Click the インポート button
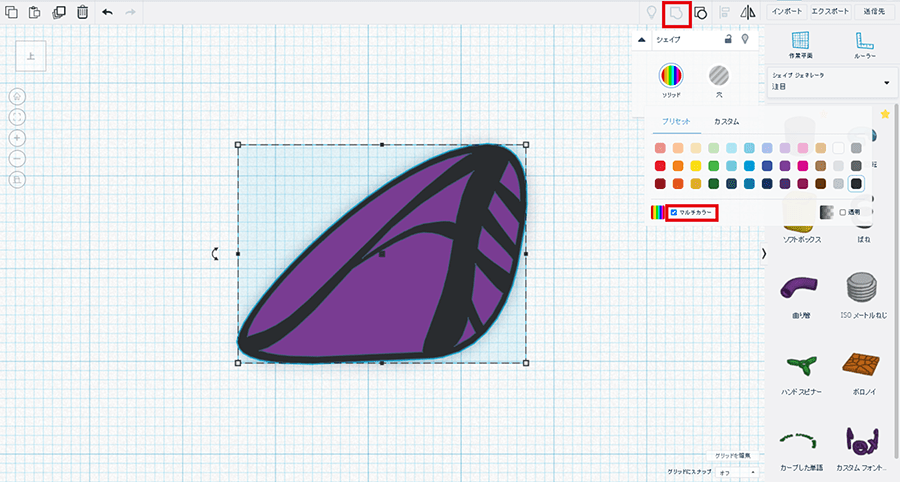Screen dimensions: 900x482 [786, 11]
